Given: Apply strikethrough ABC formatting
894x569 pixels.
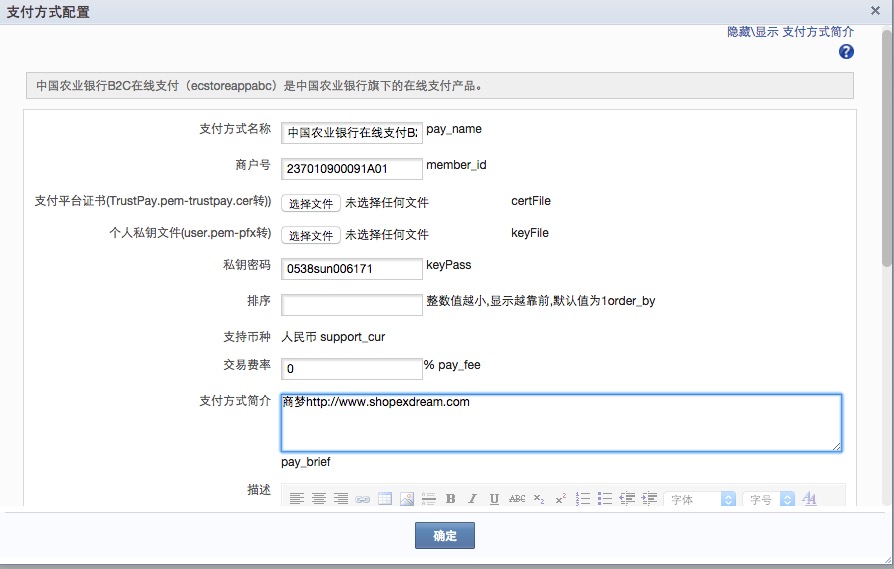Looking at the screenshot, I should [x=517, y=499].
